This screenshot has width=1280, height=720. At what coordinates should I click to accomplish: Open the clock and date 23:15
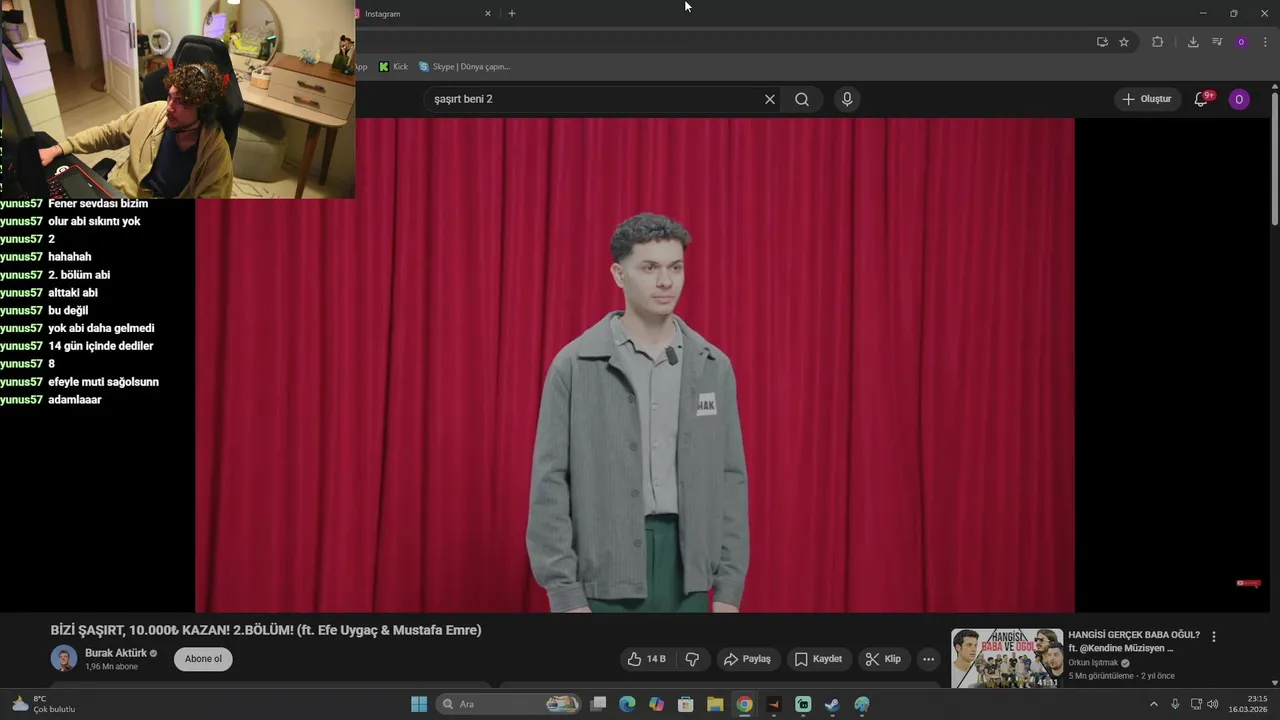(1248, 704)
